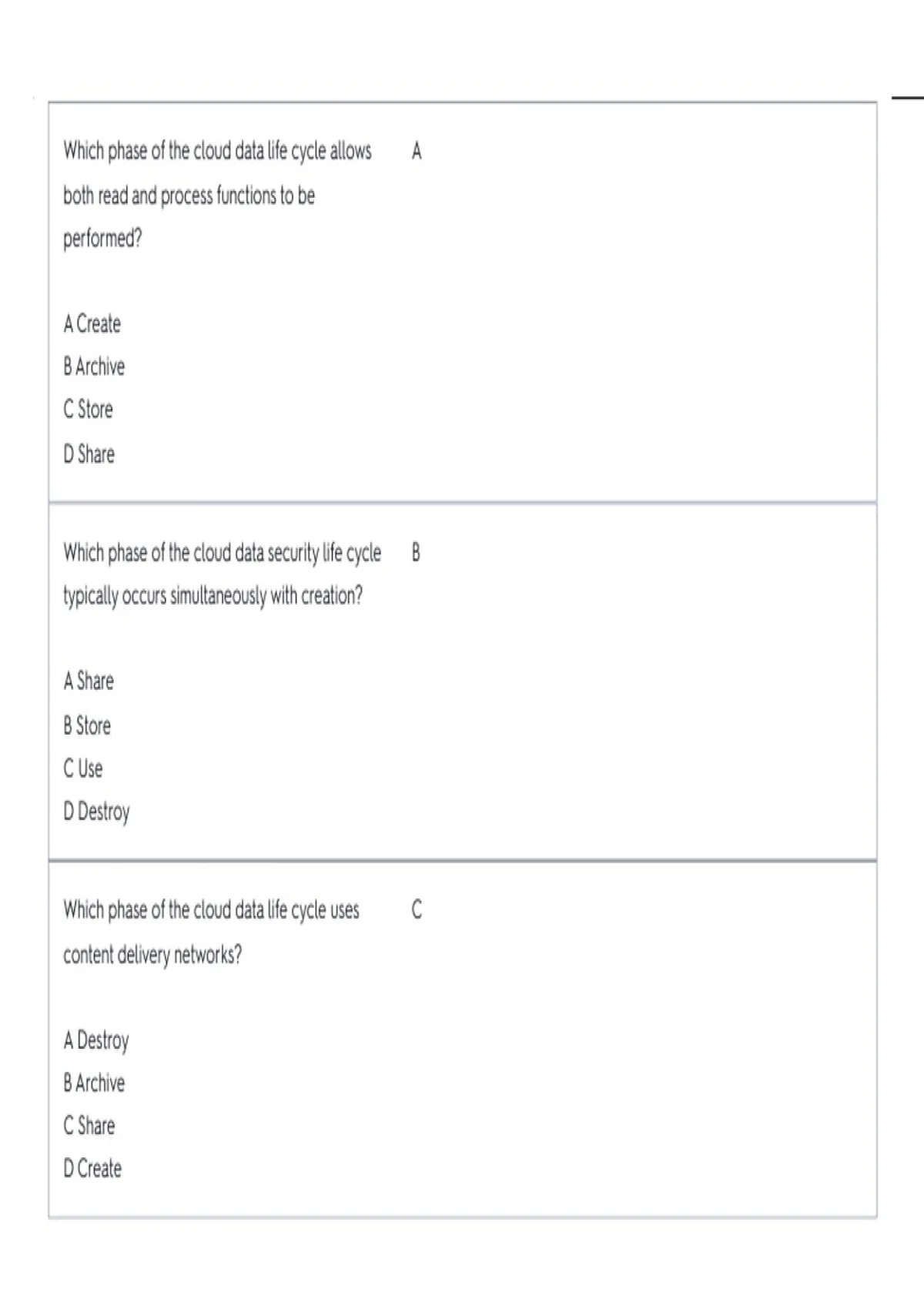Screen dimensions: 924x1309
Task: Click the word 'performed?' in the first question
Action: (102, 239)
